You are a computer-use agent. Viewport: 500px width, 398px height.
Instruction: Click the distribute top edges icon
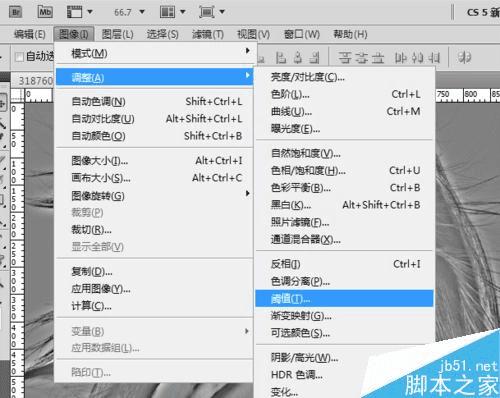point(345,58)
